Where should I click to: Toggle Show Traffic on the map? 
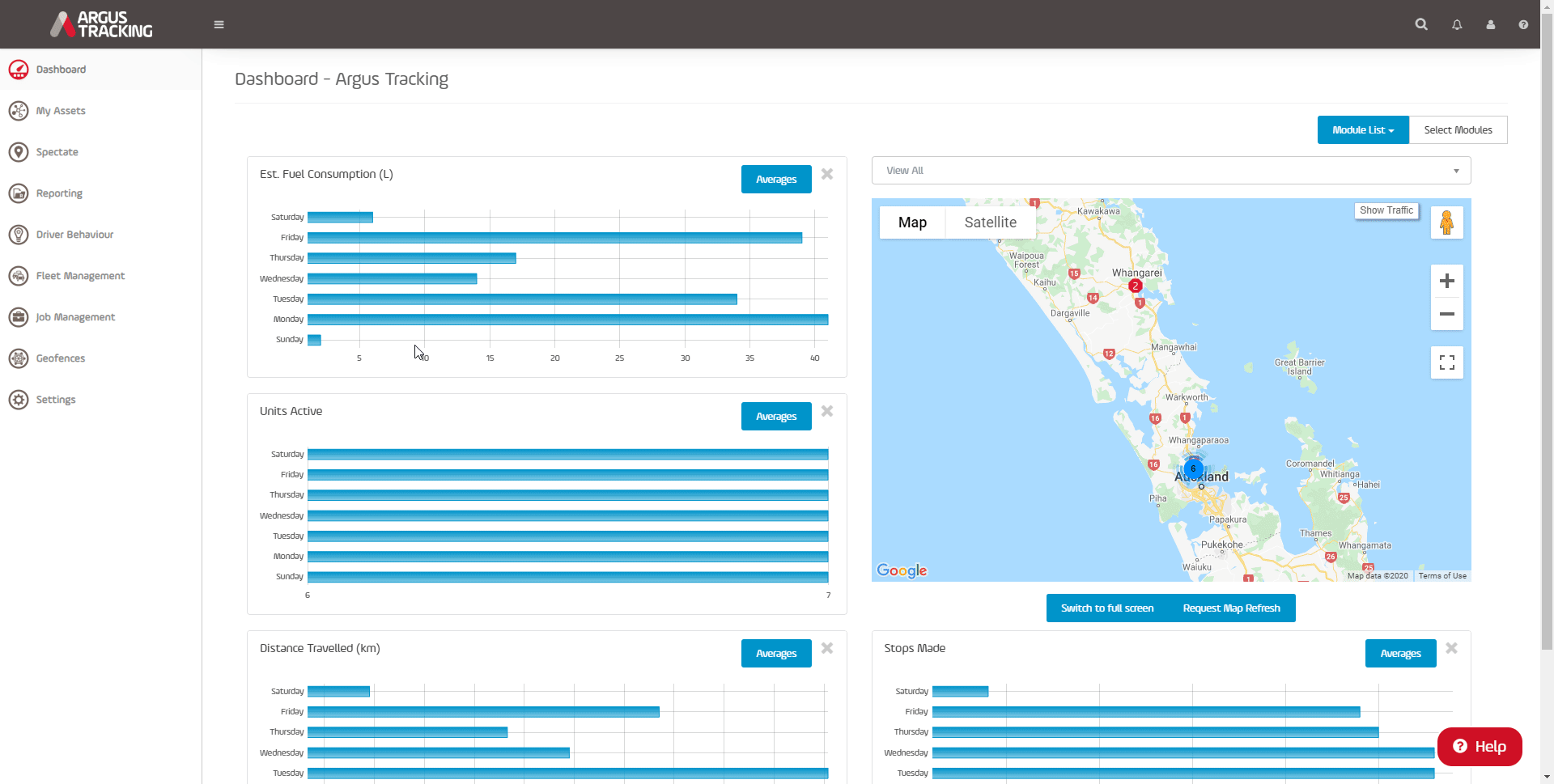click(x=1386, y=210)
